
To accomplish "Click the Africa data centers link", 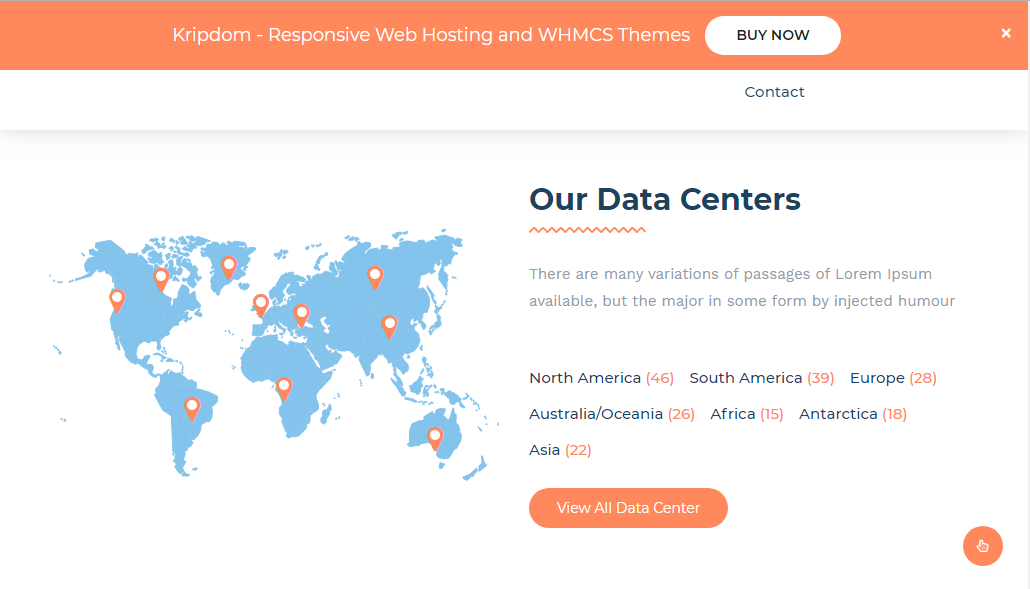I will [x=746, y=414].
